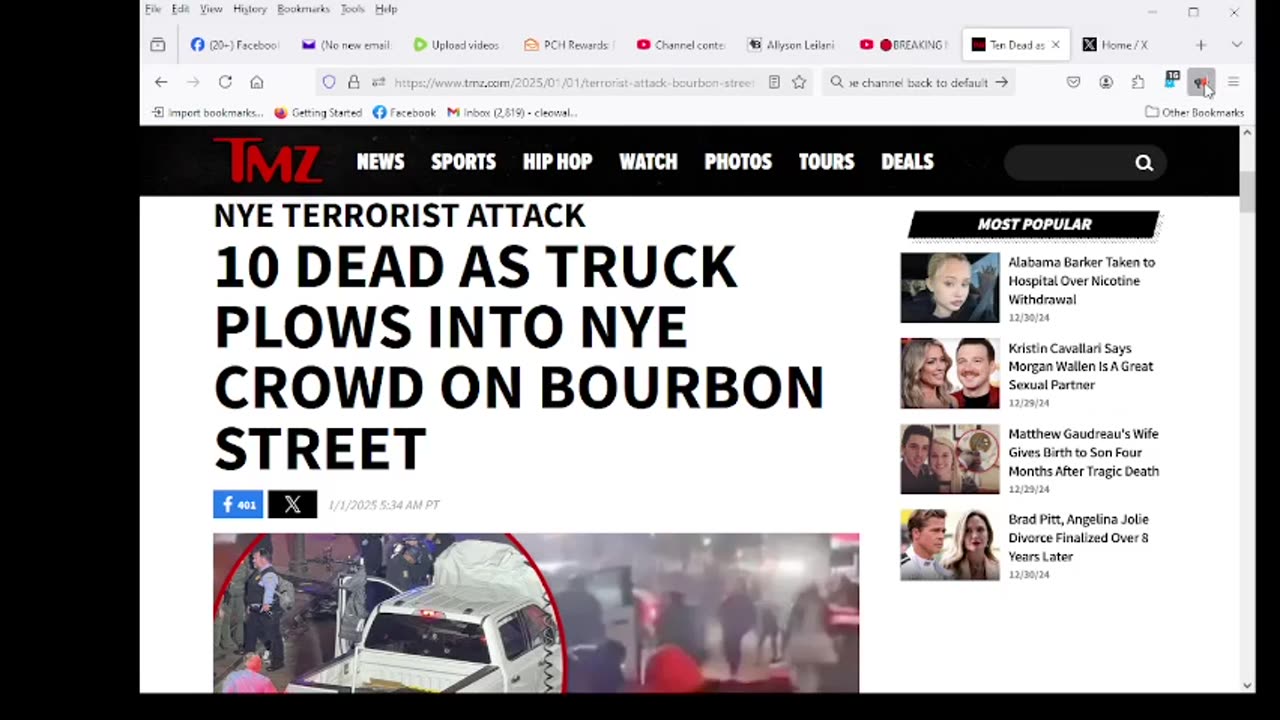
Task: Open the TOURS section
Action: tap(826, 161)
